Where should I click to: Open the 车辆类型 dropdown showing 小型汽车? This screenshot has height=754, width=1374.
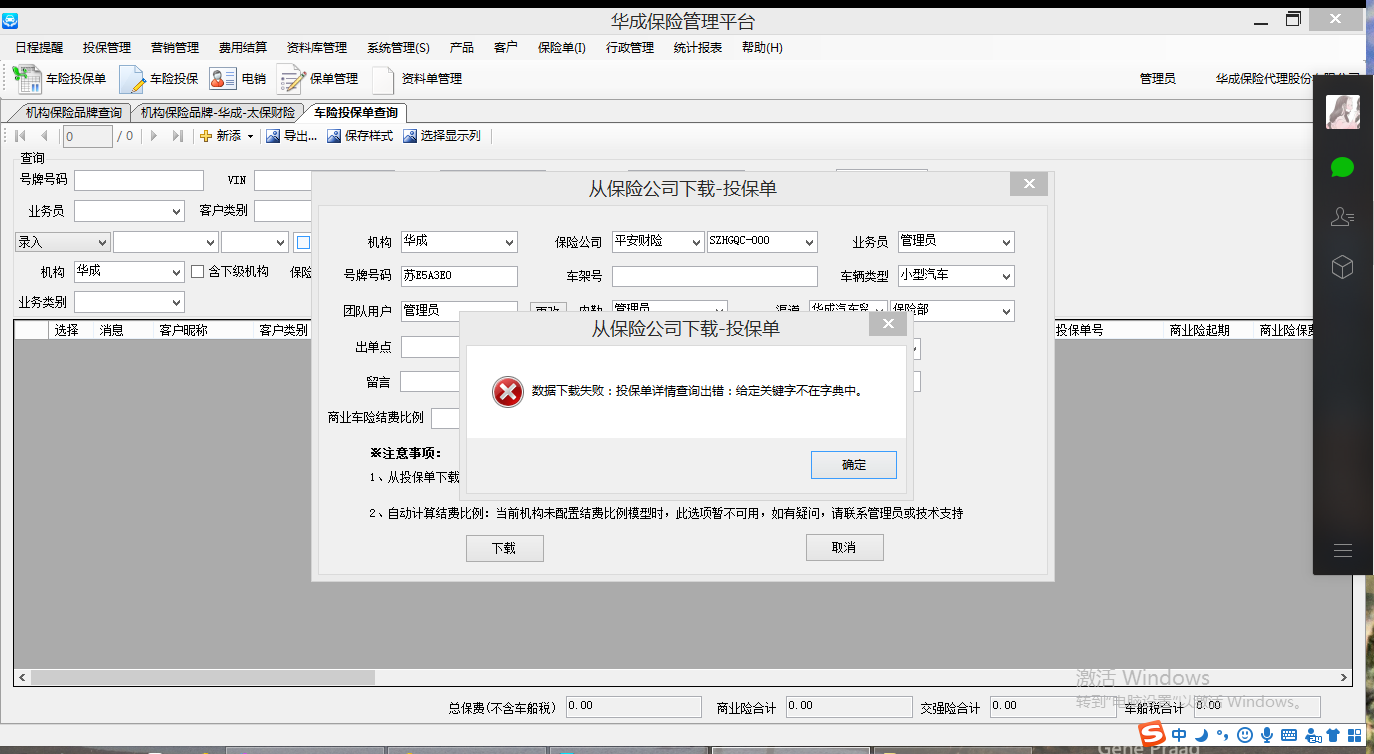click(x=1005, y=276)
